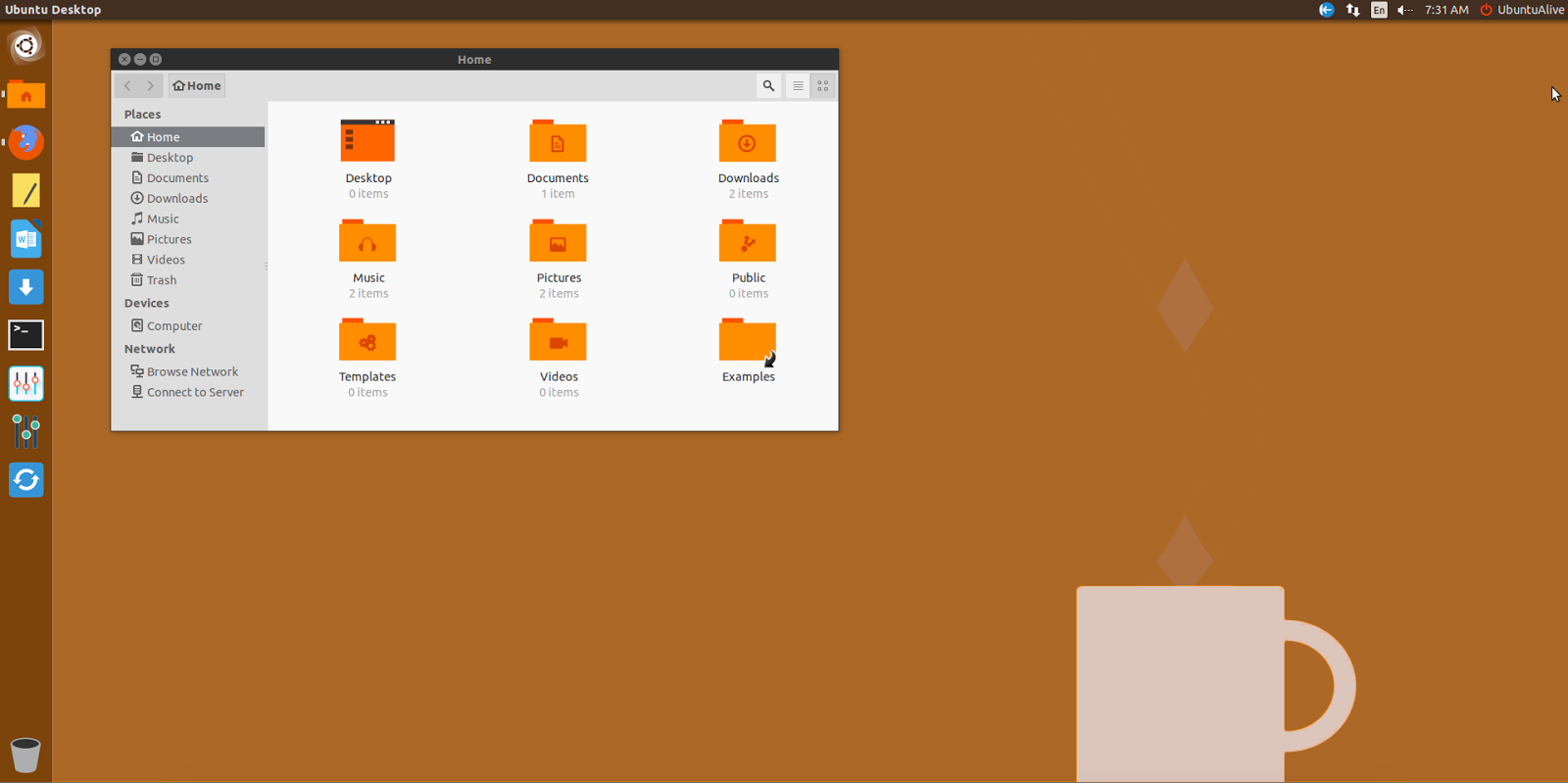This screenshot has width=1568, height=783.
Task: Open Ubuntu Dash launcher icon
Action: [x=26, y=46]
